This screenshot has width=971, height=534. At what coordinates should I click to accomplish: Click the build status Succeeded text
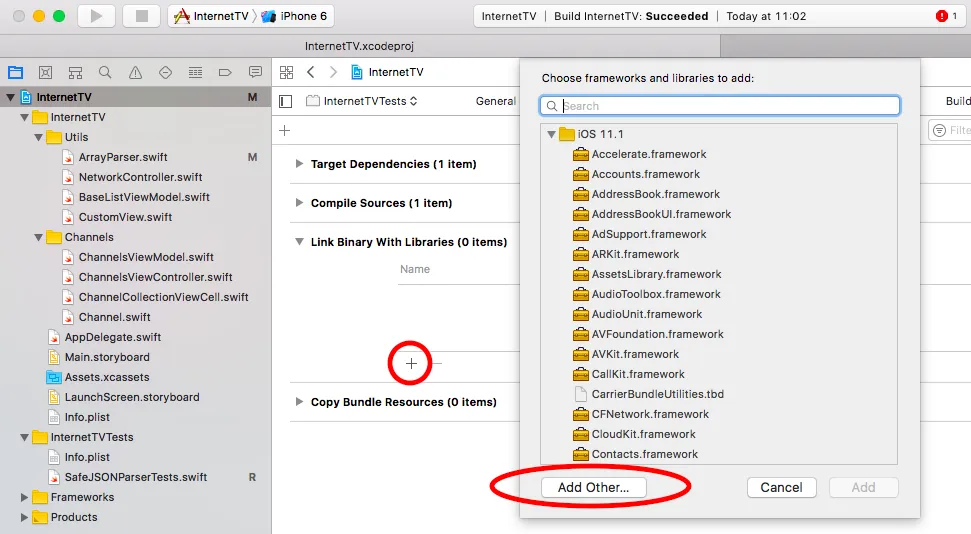pyautogui.click(x=677, y=16)
